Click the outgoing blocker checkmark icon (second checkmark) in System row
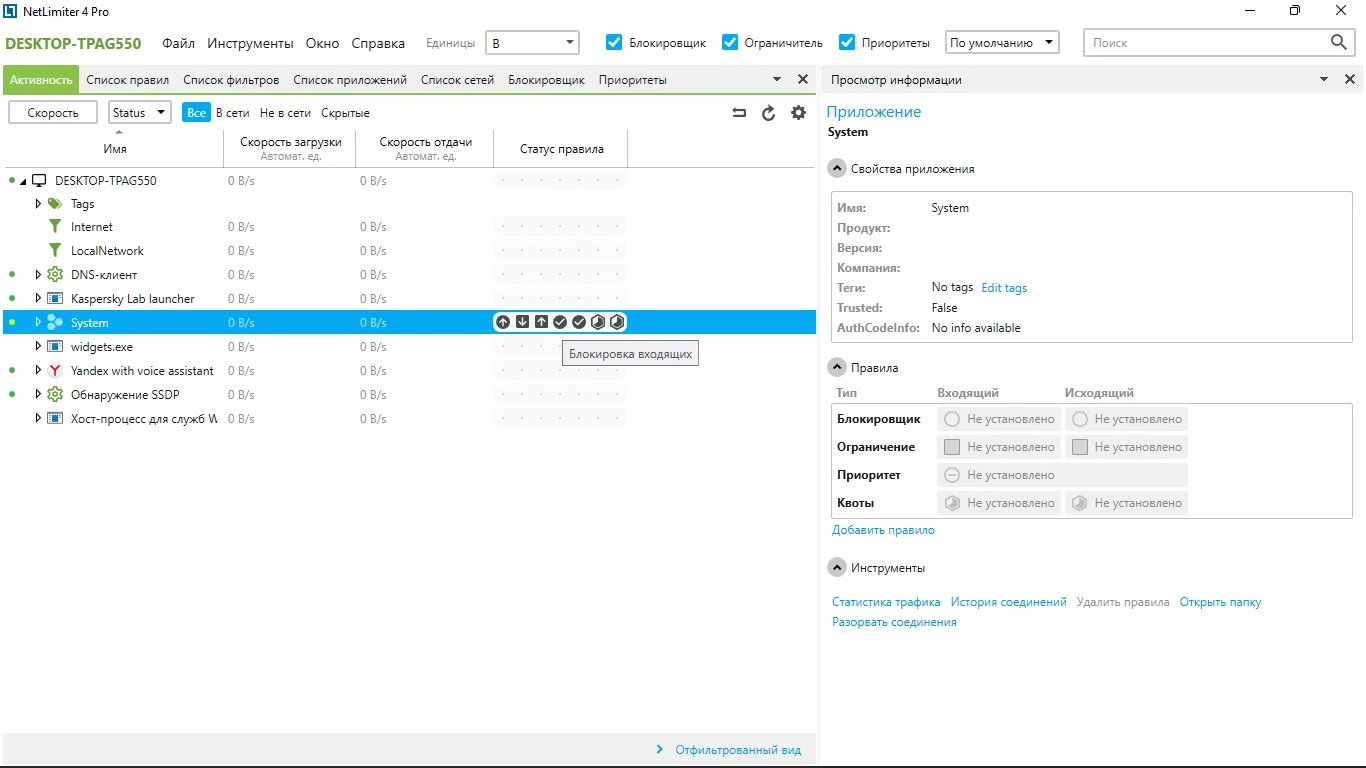 tap(579, 322)
